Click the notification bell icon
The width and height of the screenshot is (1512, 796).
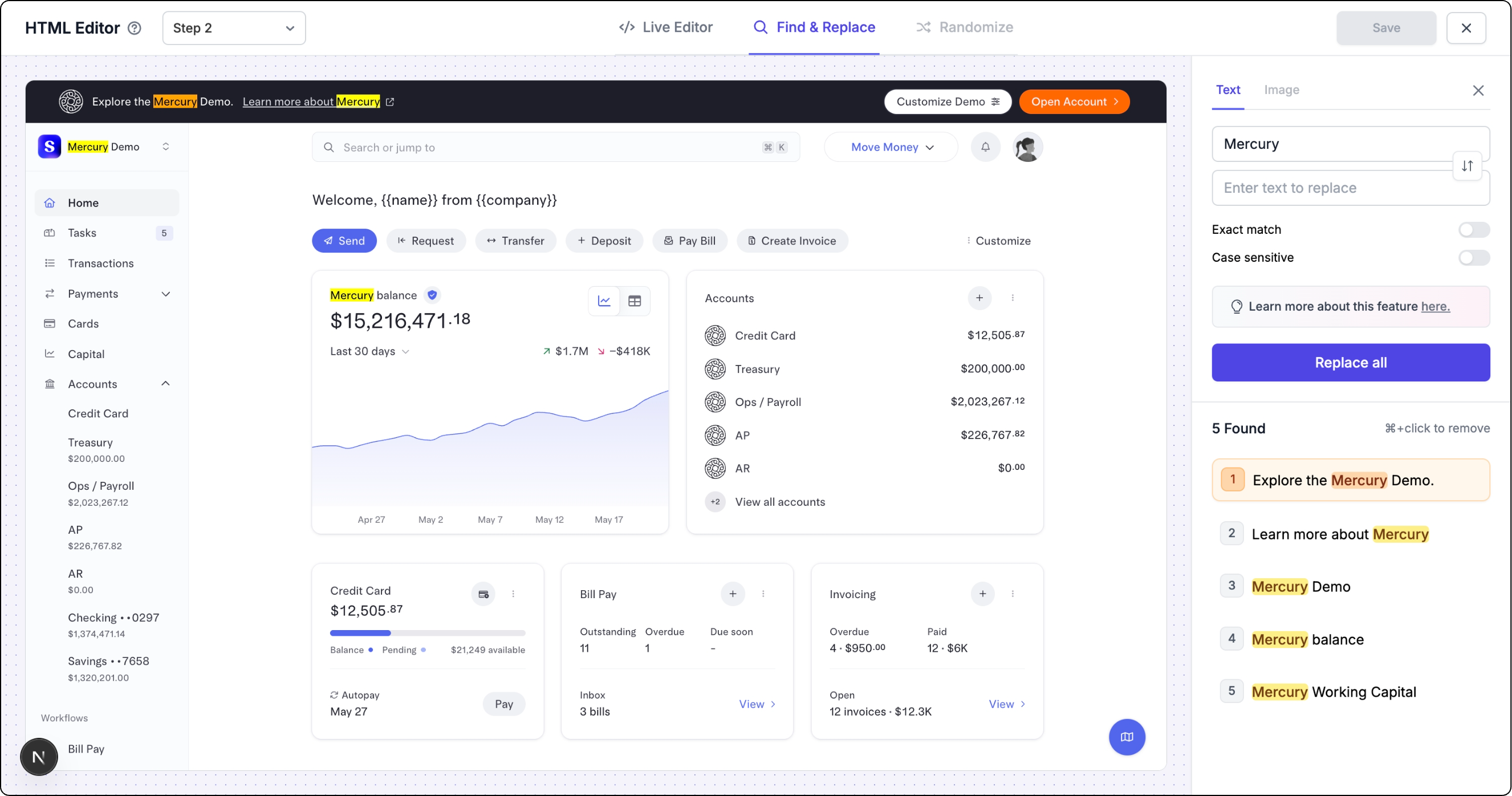click(985, 147)
